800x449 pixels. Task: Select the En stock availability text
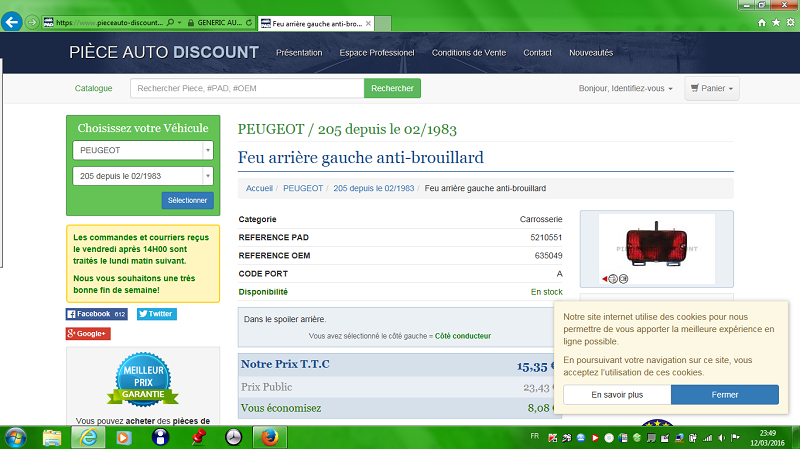pos(546,292)
